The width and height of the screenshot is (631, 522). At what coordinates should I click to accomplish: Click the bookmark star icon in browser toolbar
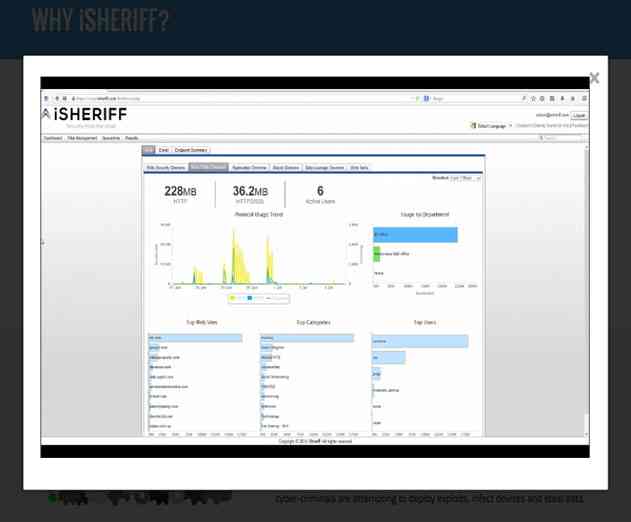(x=533, y=98)
